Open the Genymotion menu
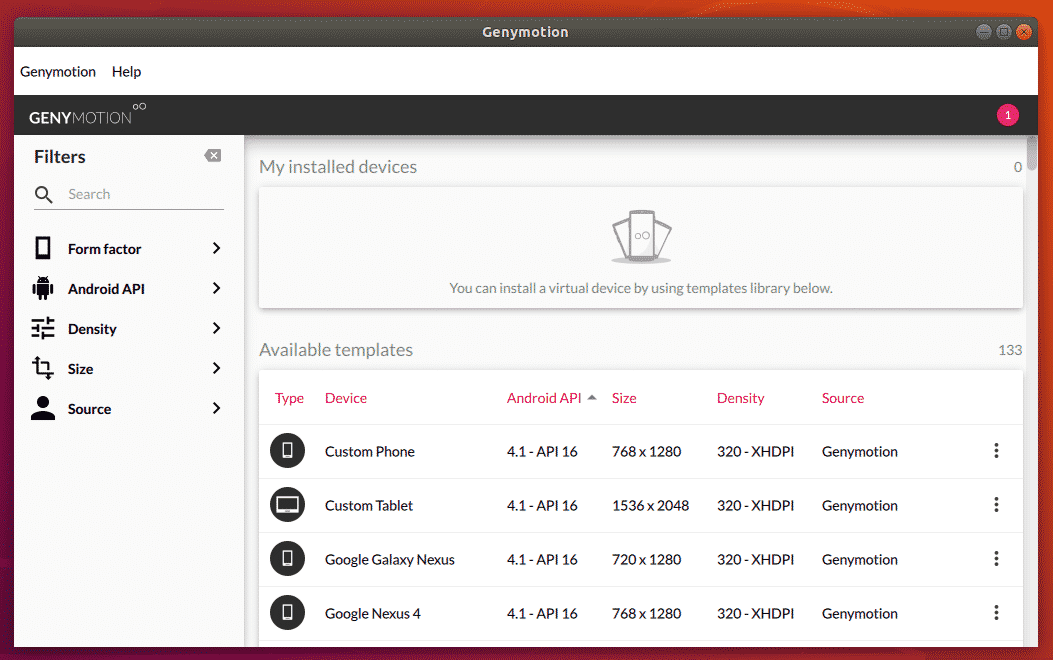This screenshot has height=660, width=1053. [x=58, y=72]
